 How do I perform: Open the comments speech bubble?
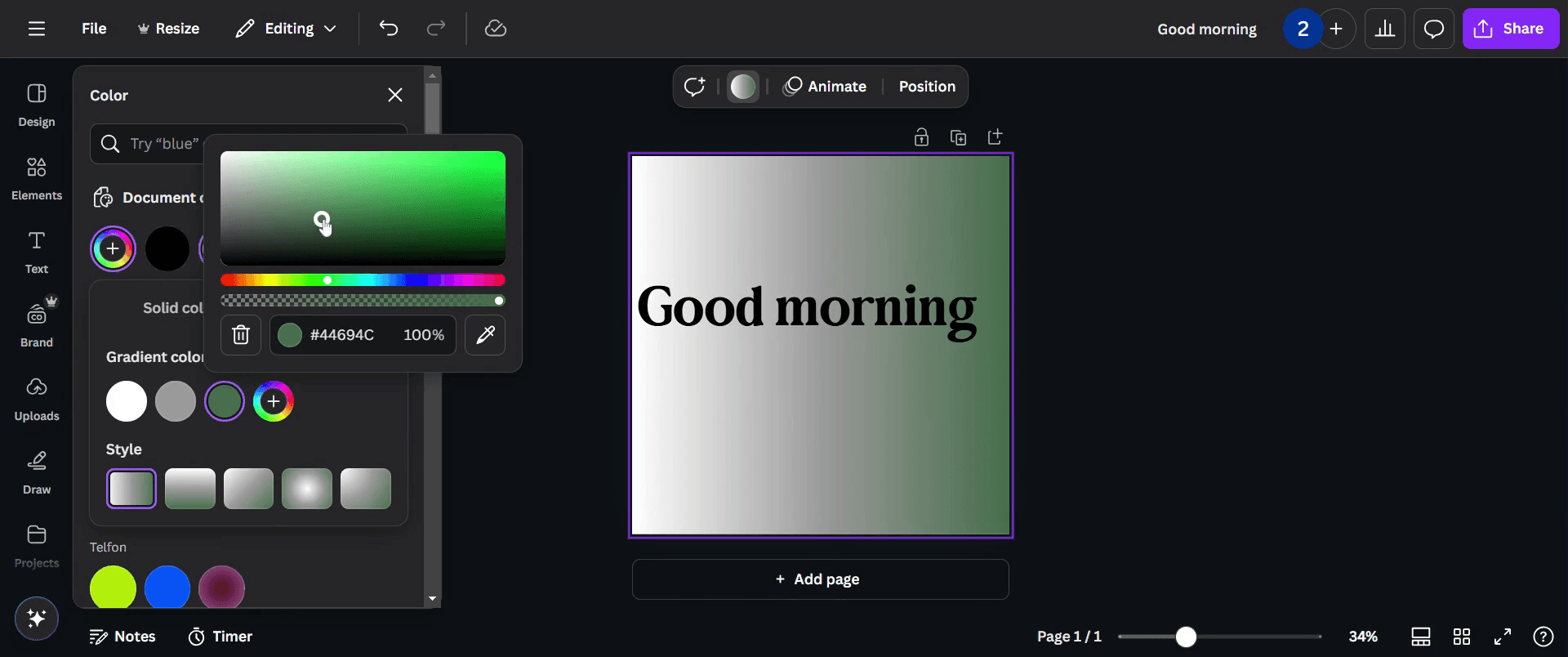[x=1434, y=29]
